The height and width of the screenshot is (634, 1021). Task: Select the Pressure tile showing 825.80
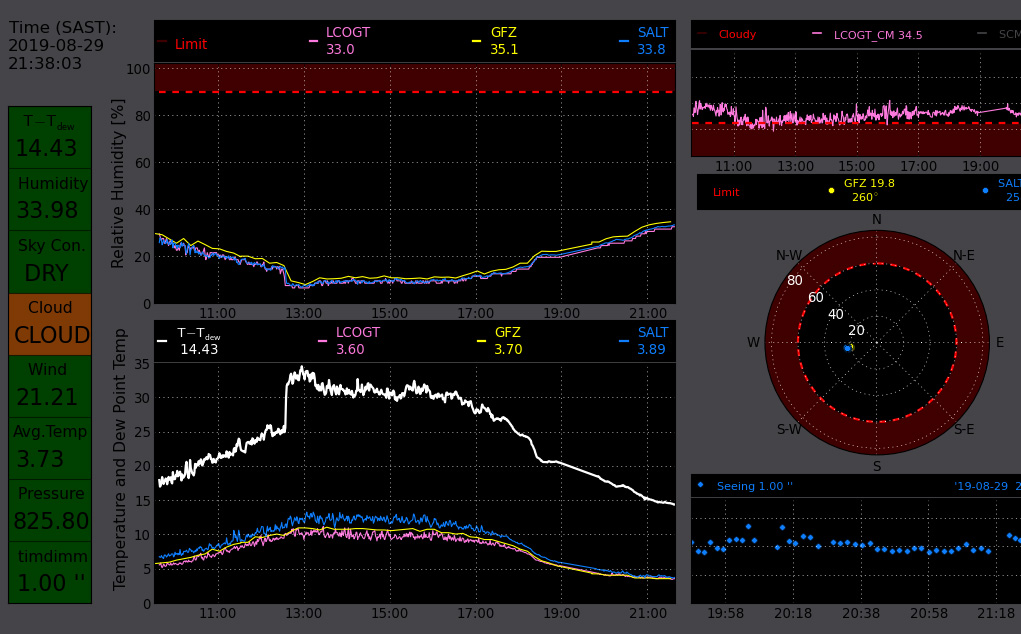pos(50,510)
